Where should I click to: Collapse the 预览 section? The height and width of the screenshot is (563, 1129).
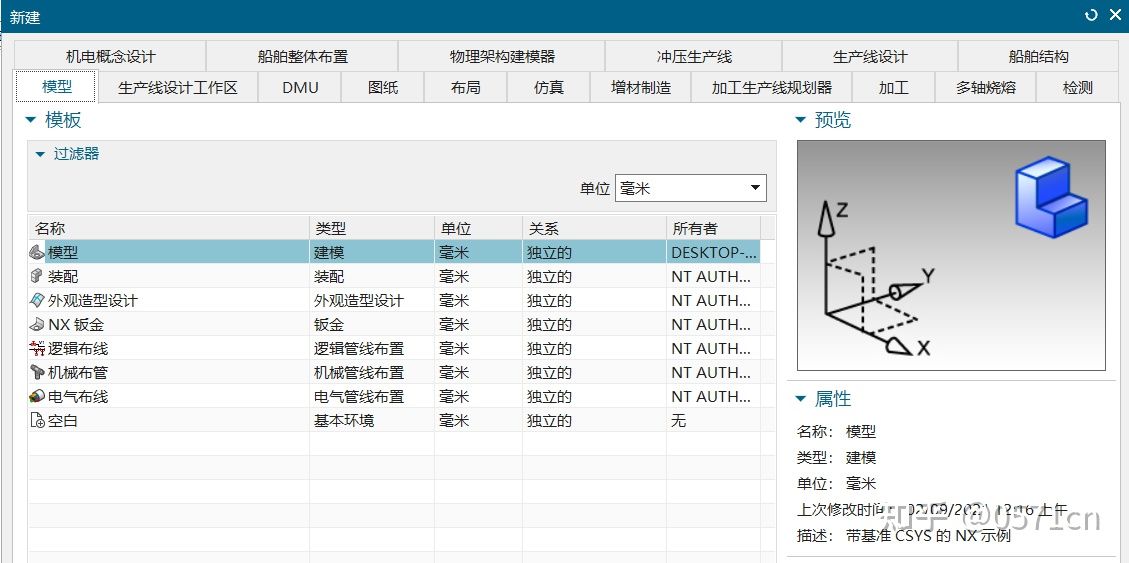tap(801, 120)
